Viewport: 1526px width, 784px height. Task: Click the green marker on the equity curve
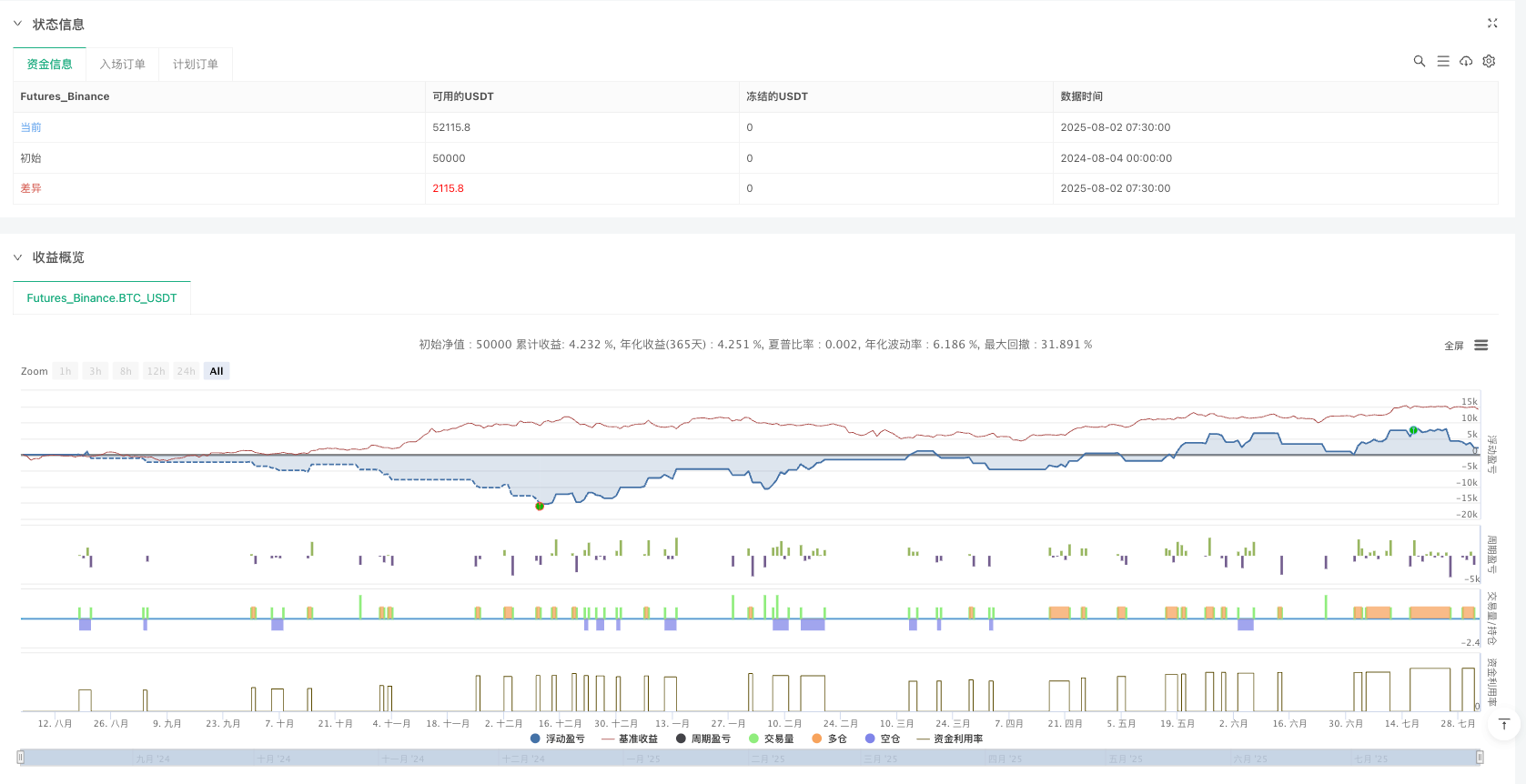1413,430
